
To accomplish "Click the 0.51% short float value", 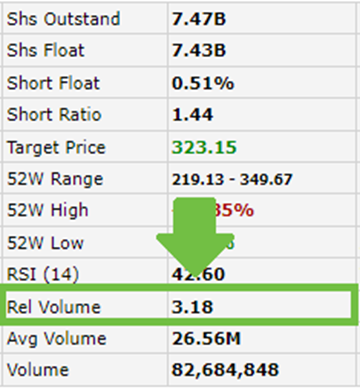I will click(x=203, y=83).
